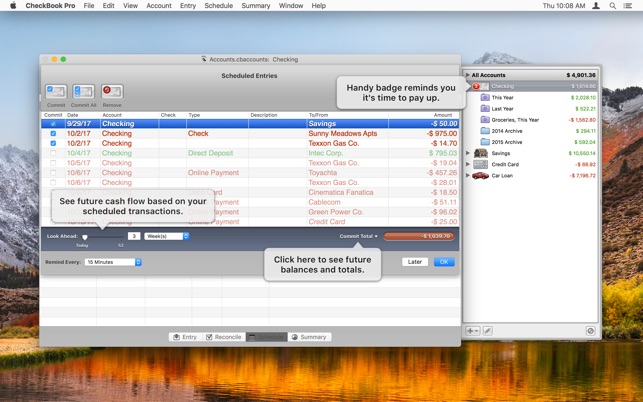Click the Later button
The width and height of the screenshot is (643, 402).
[x=415, y=262]
